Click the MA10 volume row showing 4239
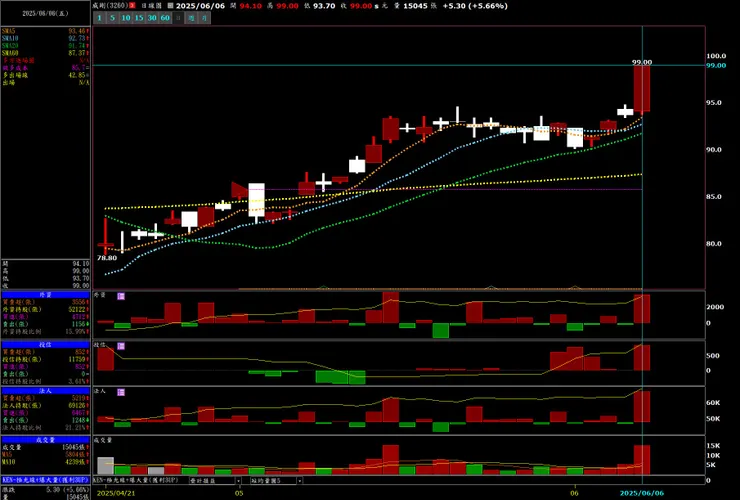Screen dimensions: 740x500 tap(45, 462)
